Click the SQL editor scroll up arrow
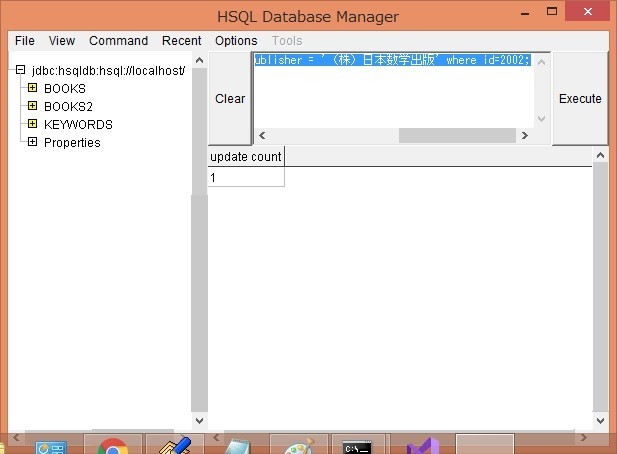 pyautogui.click(x=541, y=62)
